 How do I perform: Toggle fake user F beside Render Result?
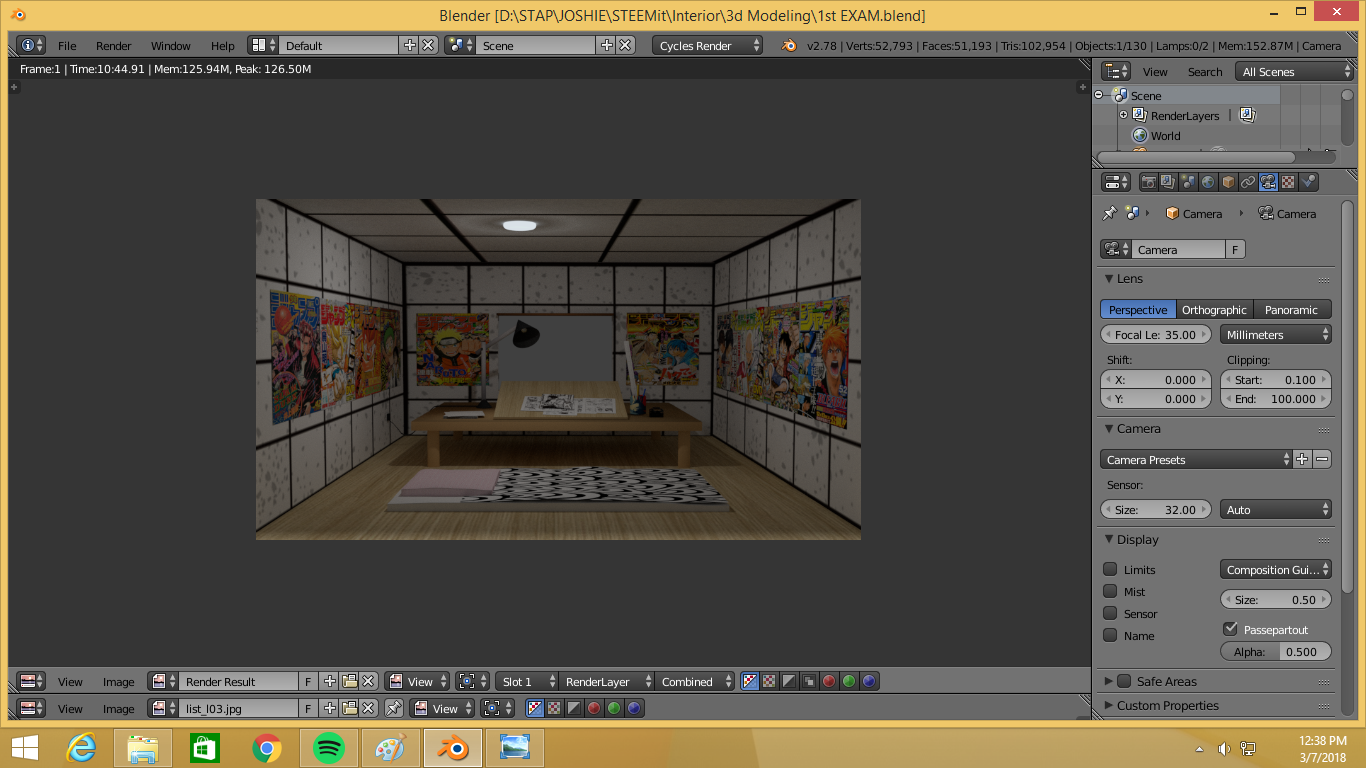[308, 681]
